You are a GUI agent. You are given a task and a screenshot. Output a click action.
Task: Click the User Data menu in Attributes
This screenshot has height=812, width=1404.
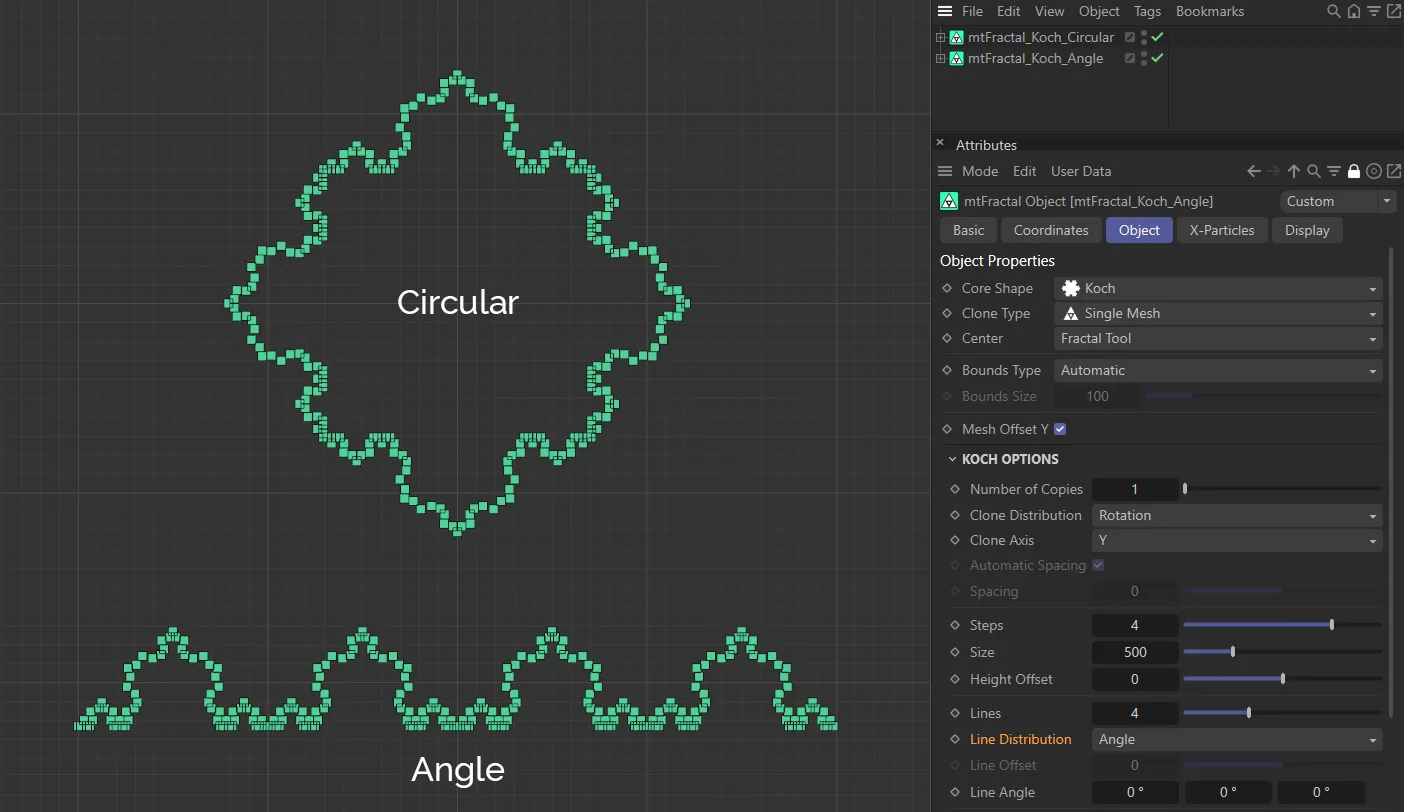click(1080, 171)
